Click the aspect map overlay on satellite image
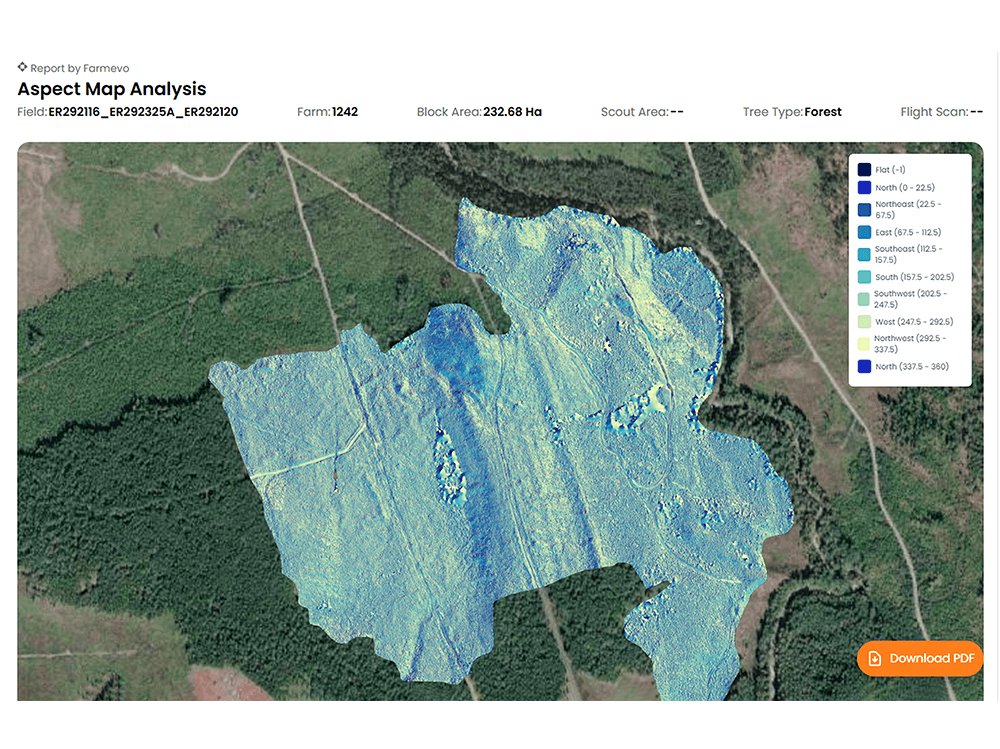This screenshot has height=749, width=1000. point(500,450)
